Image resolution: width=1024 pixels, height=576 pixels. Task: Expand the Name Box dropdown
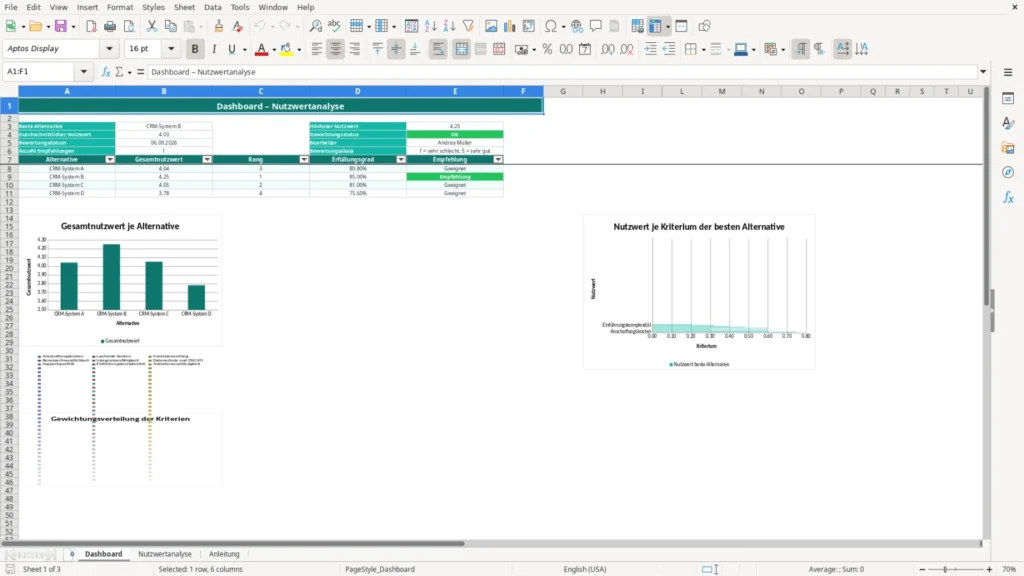pyautogui.click(x=84, y=72)
